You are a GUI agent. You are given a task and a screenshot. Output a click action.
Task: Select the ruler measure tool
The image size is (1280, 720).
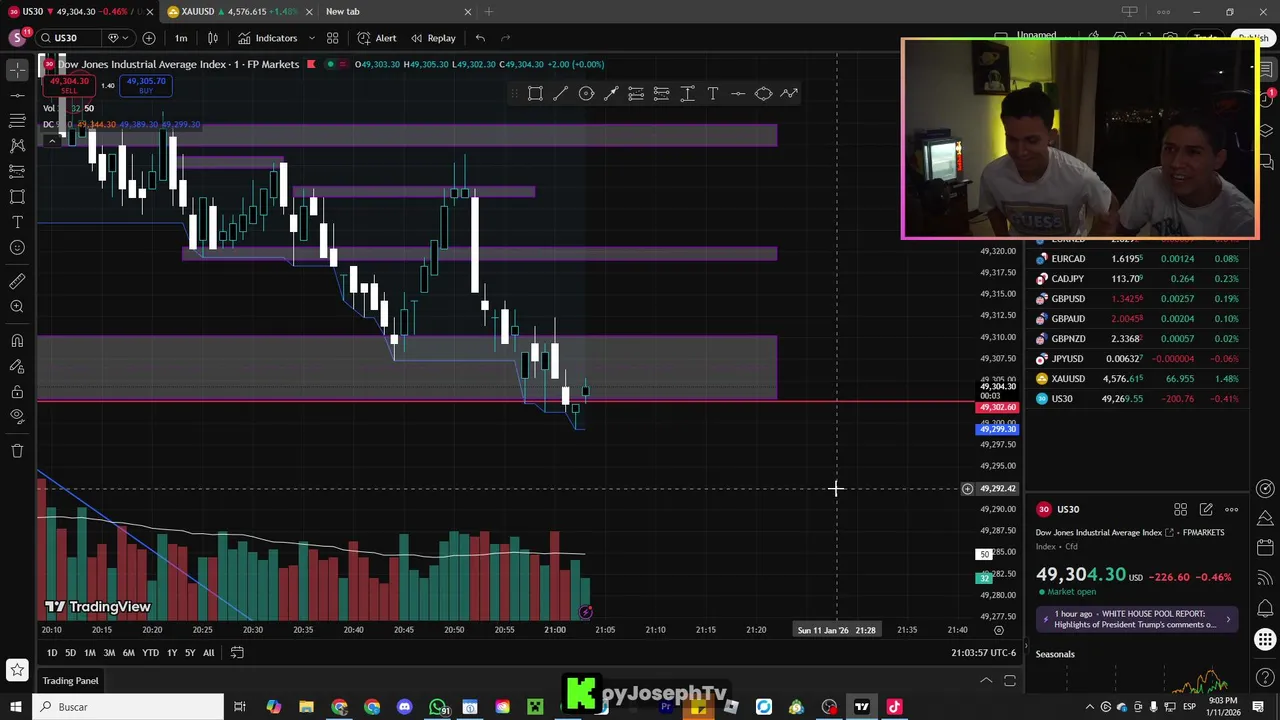coord(17,282)
